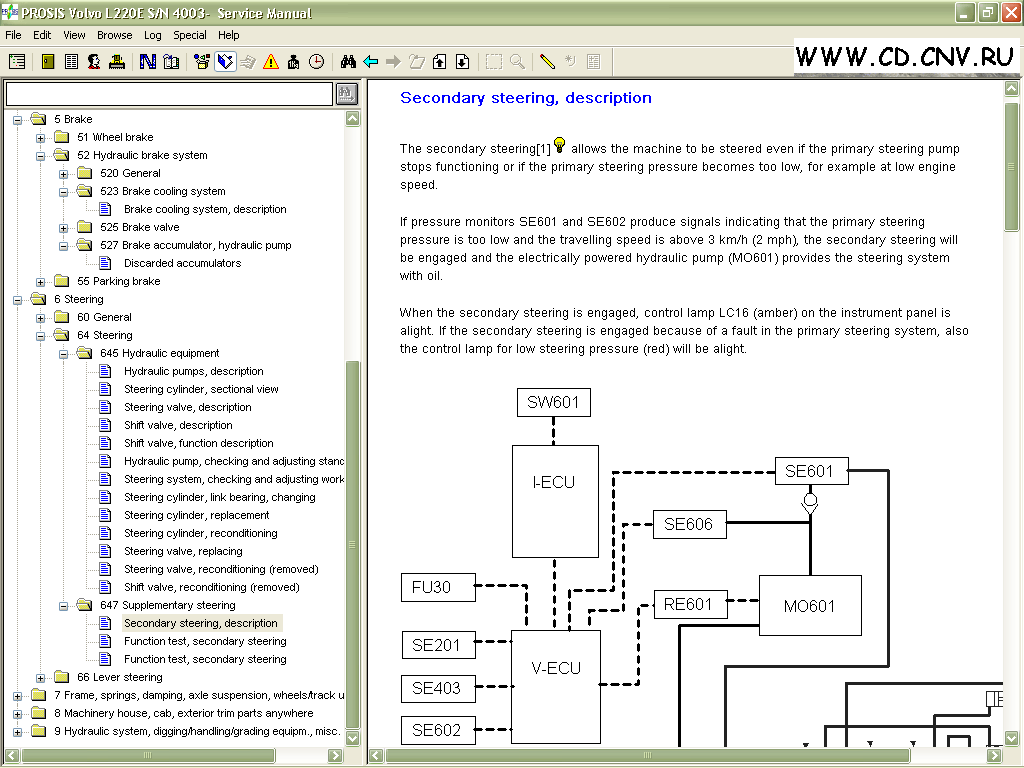This screenshot has width=1024, height=768.
Task: Open Brake cooling system, description
Action: [205, 209]
